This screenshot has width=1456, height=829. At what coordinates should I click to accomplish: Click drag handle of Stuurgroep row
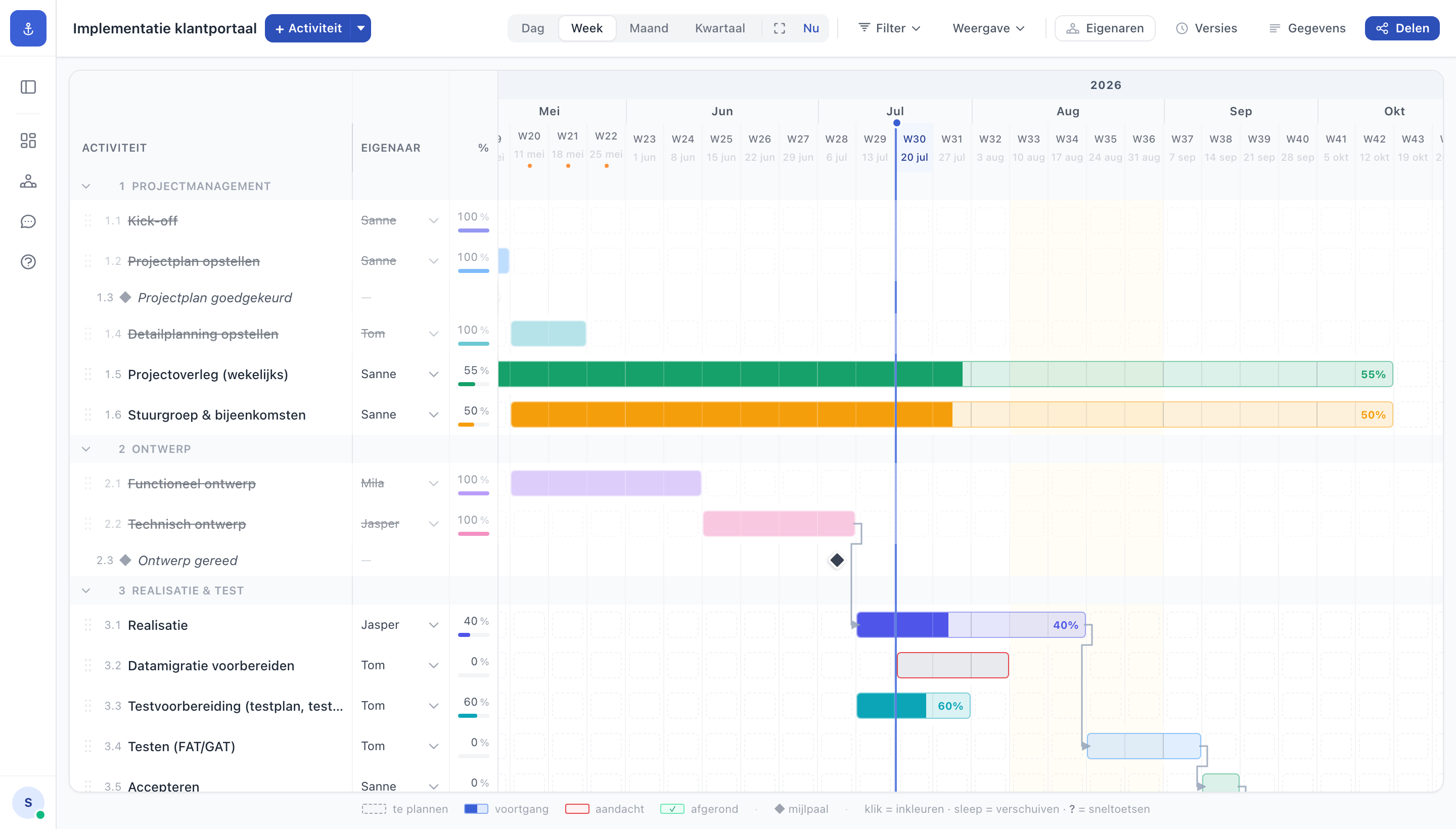click(87, 414)
